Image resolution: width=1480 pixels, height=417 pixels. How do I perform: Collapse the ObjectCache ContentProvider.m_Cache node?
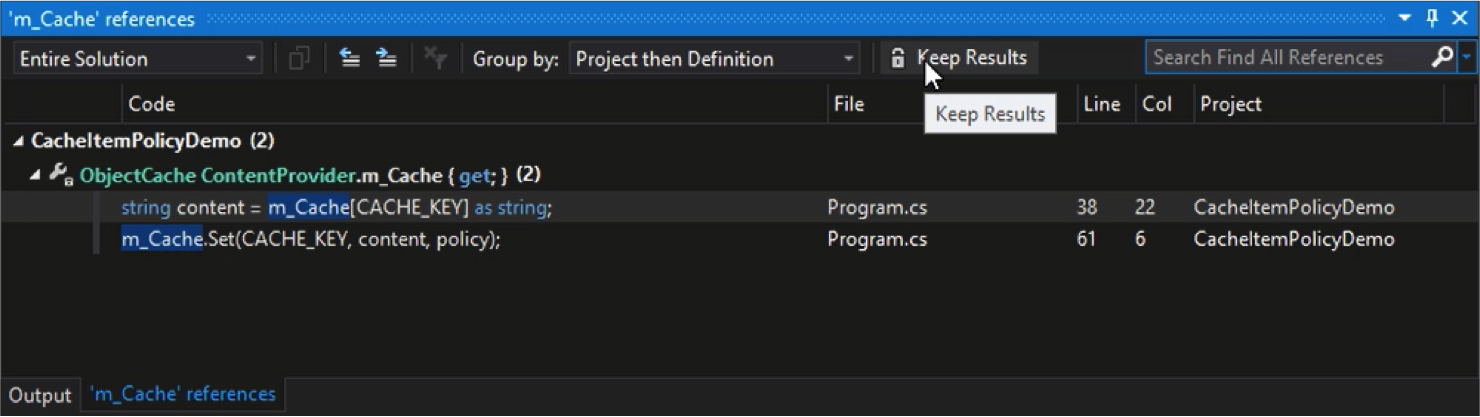pos(36,175)
